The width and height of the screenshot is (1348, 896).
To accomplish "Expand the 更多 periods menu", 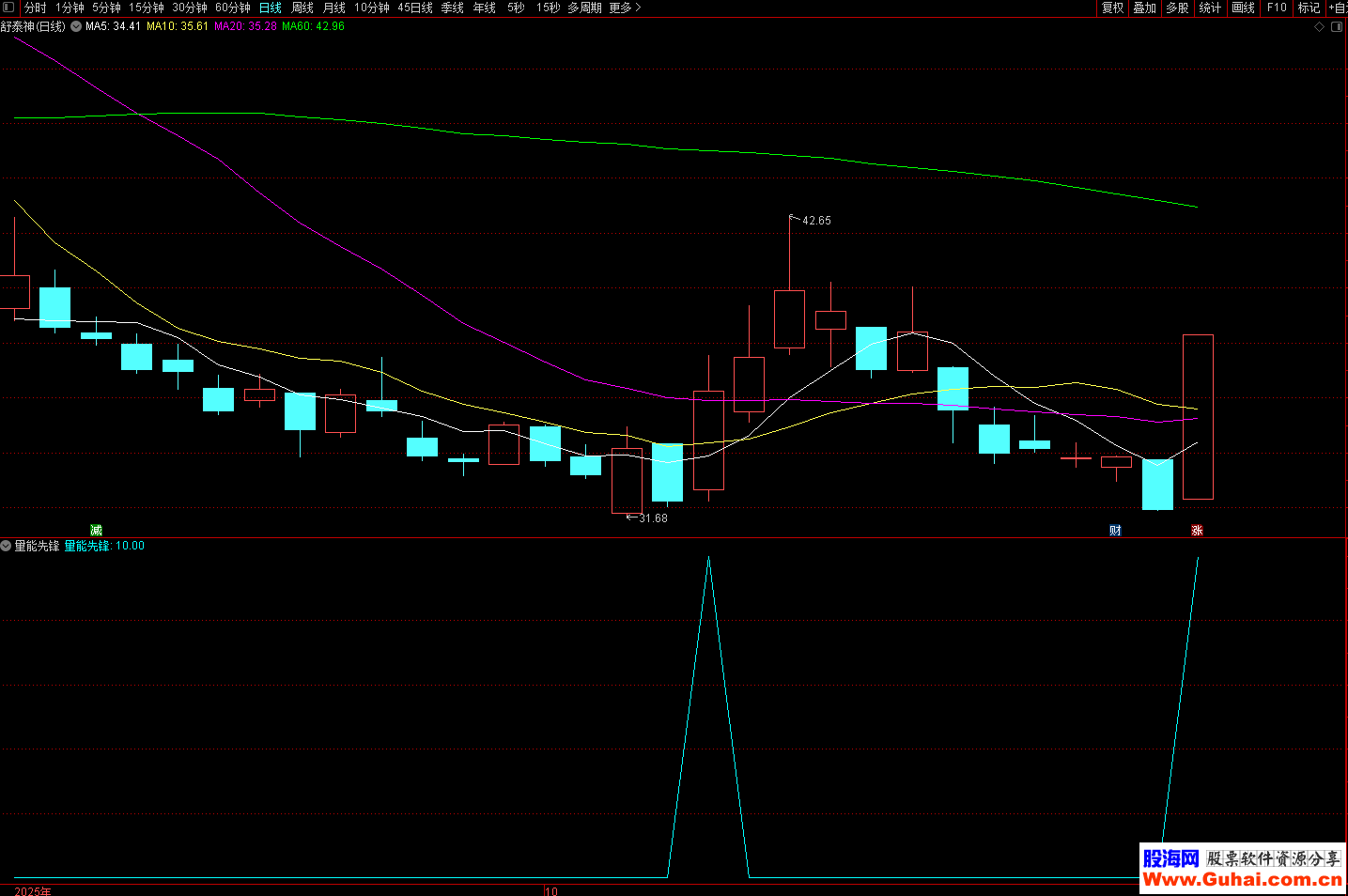I will coord(625,8).
